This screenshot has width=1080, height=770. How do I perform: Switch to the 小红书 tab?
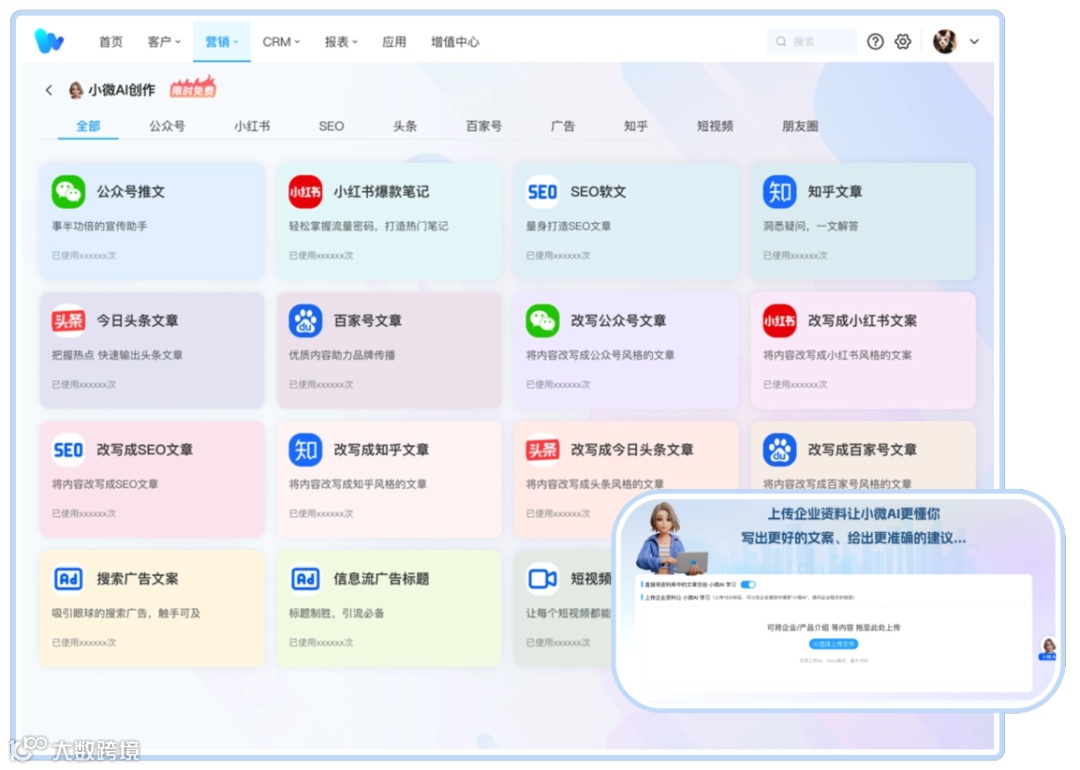(x=252, y=126)
